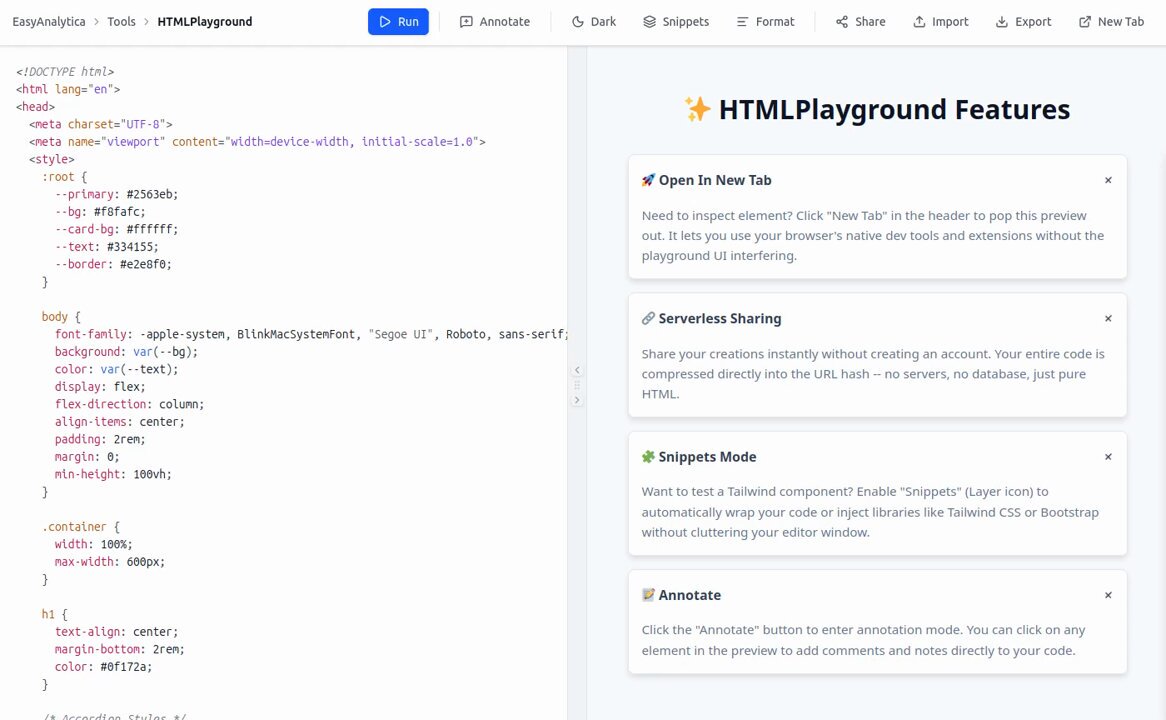Screen dimensions: 1166x720
Task: Click the body selector line in editor
Action: coord(61,317)
